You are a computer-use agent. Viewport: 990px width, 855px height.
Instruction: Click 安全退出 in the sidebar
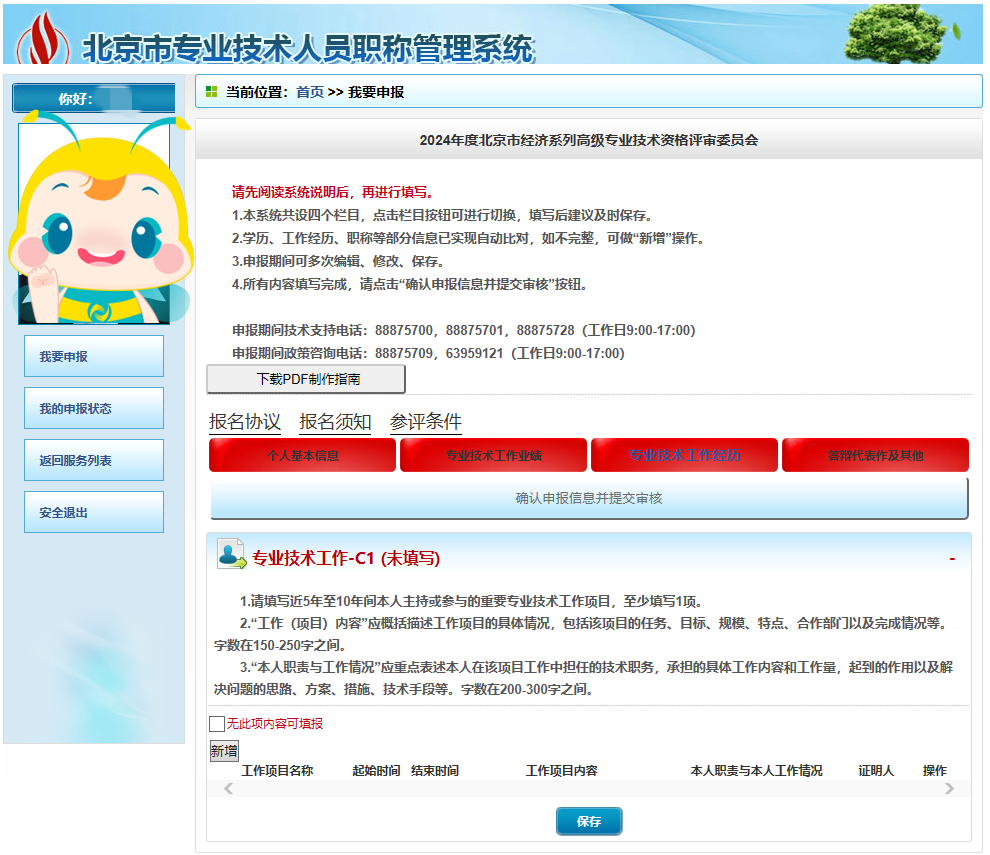pyautogui.click(x=93, y=511)
